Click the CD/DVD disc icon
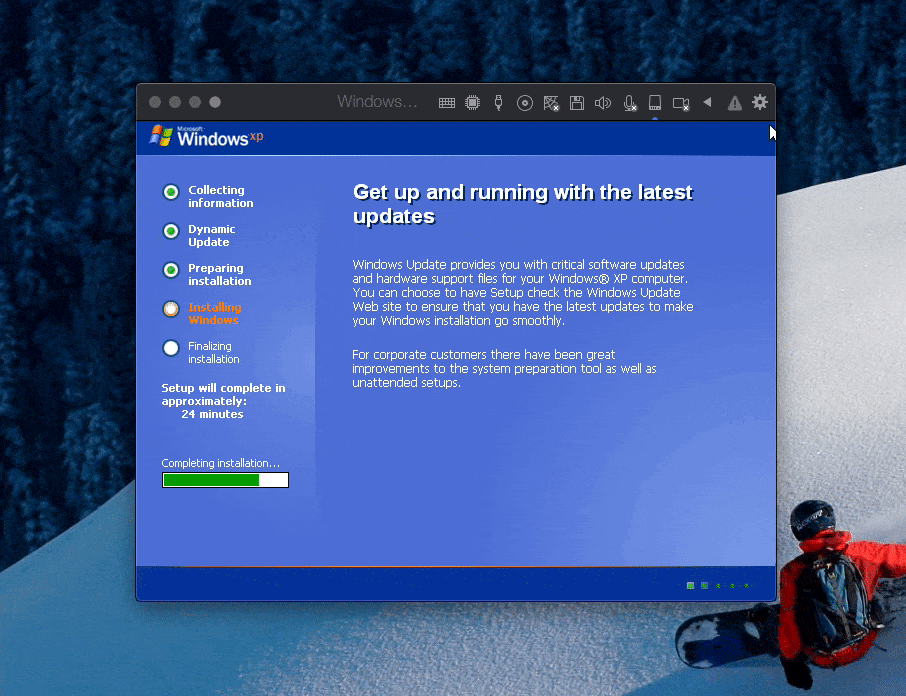906x696 pixels. click(x=525, y=103)
